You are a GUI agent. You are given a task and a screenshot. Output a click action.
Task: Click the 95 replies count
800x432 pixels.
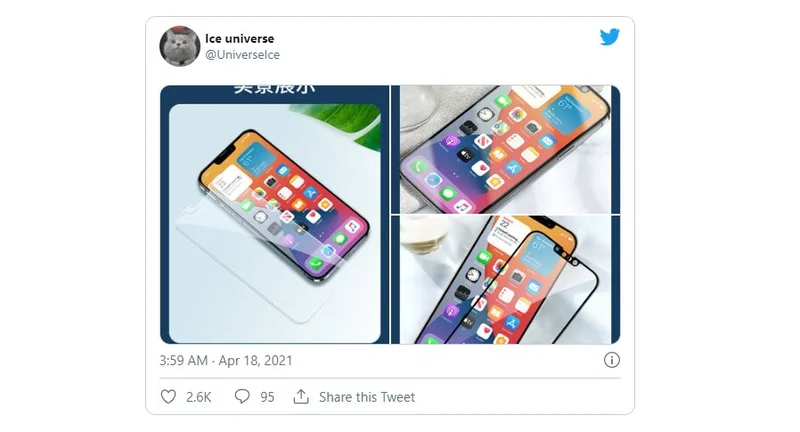[x=267, y=397]
